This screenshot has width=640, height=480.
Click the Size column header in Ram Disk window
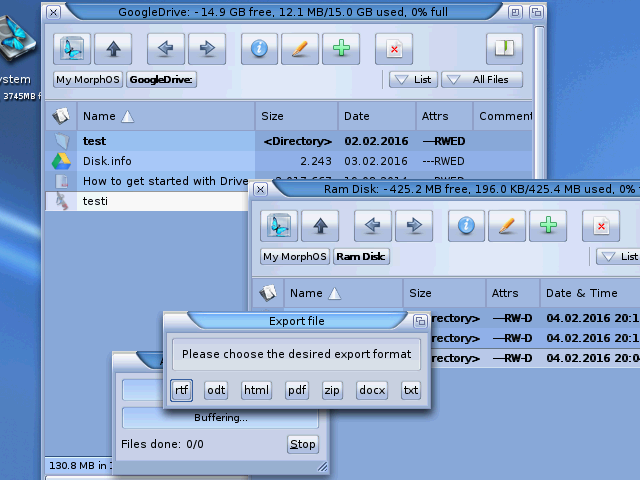[x=444, y=293]
